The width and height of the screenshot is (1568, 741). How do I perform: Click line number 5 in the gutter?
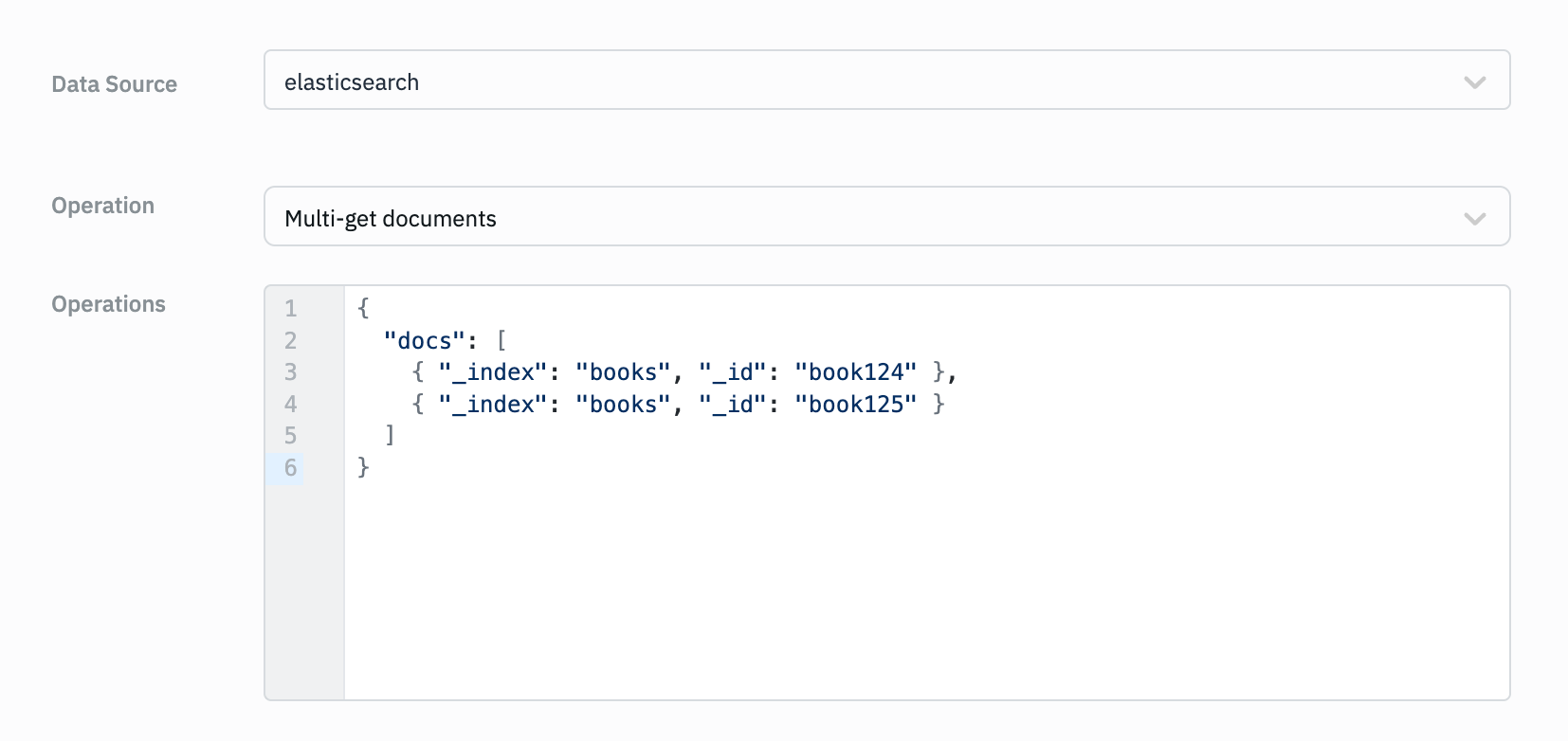pos(291,436)
